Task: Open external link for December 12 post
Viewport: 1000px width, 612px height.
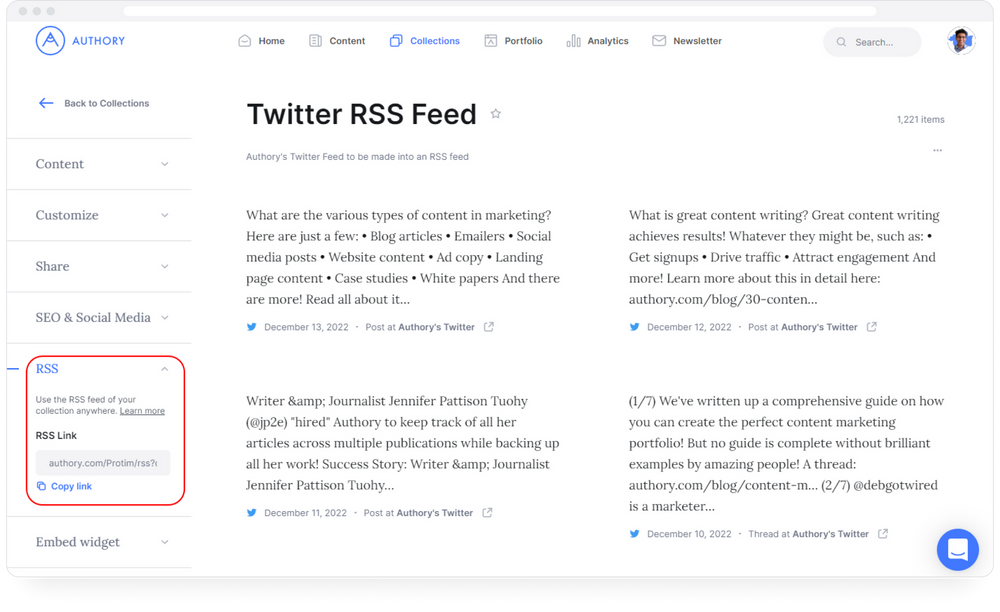Action: pos(872,327)
